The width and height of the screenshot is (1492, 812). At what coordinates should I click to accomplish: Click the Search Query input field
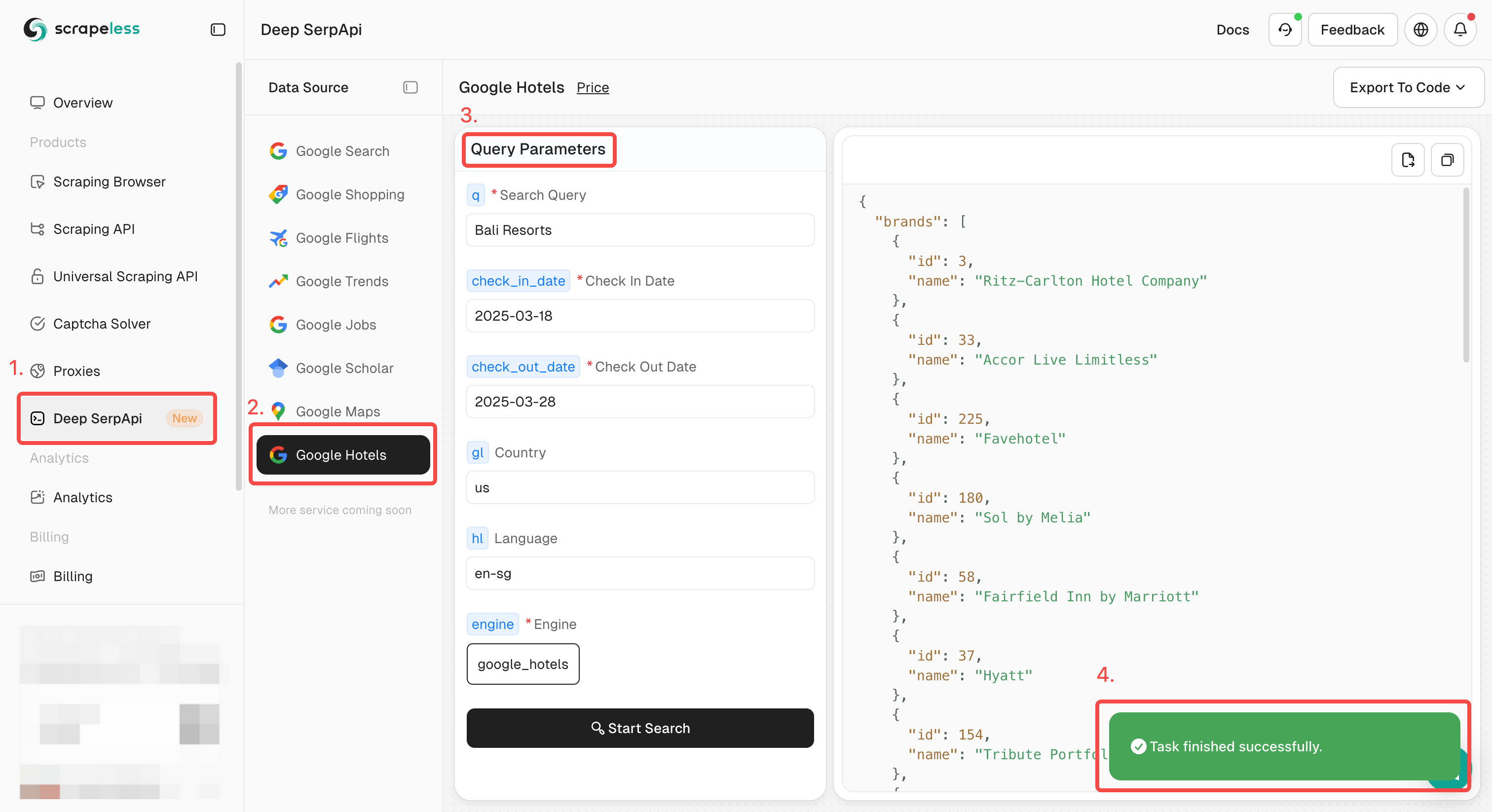point(640,230)
